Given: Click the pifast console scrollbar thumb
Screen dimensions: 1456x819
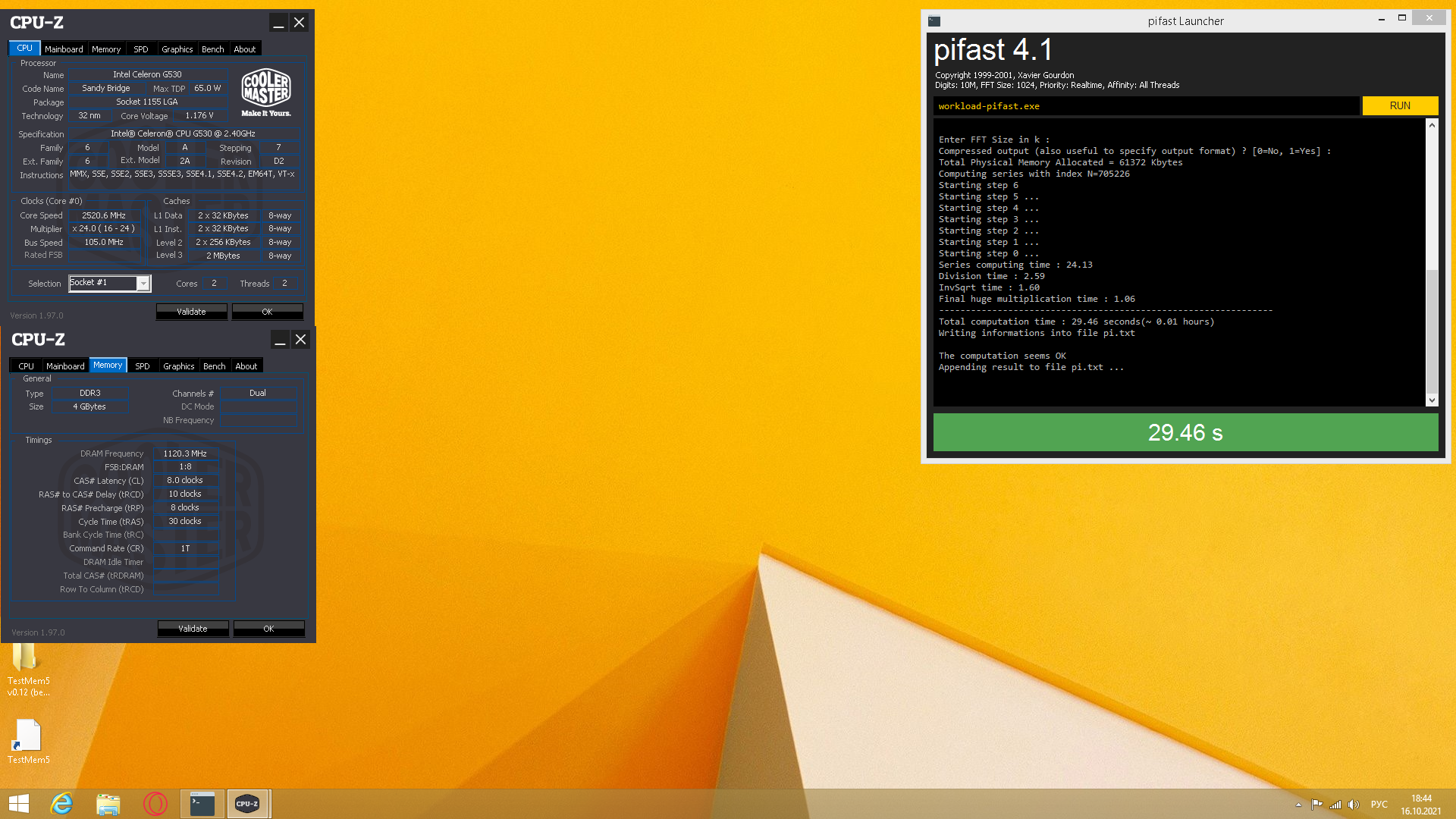Looking at the screenshot, I should pos(1432,331).
